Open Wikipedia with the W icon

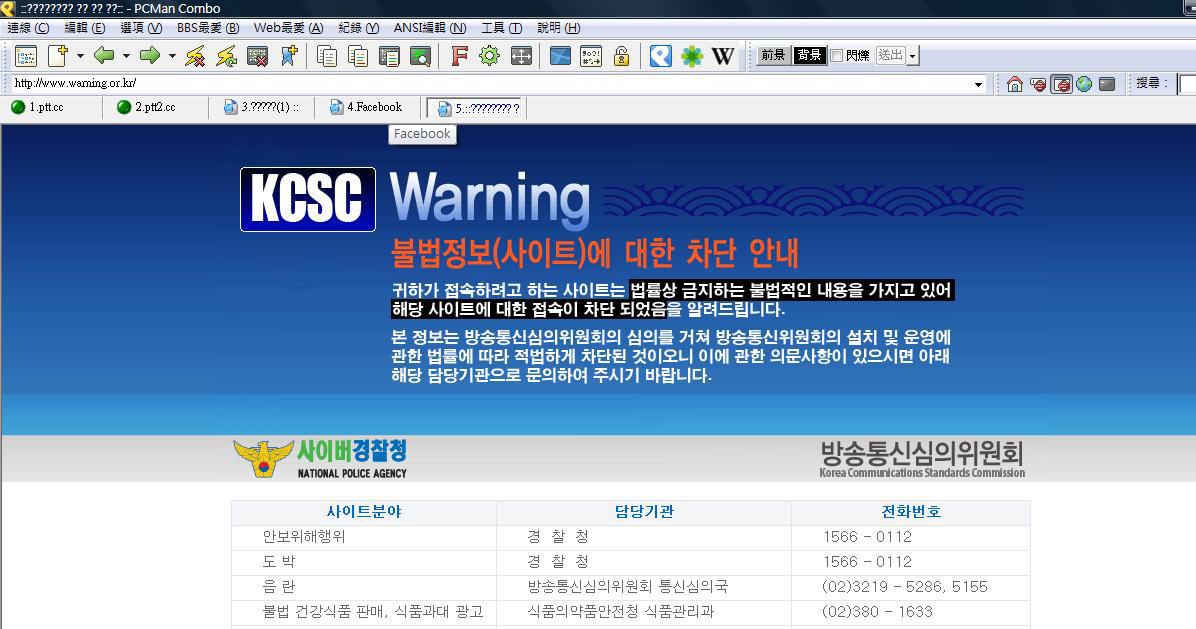722,56
